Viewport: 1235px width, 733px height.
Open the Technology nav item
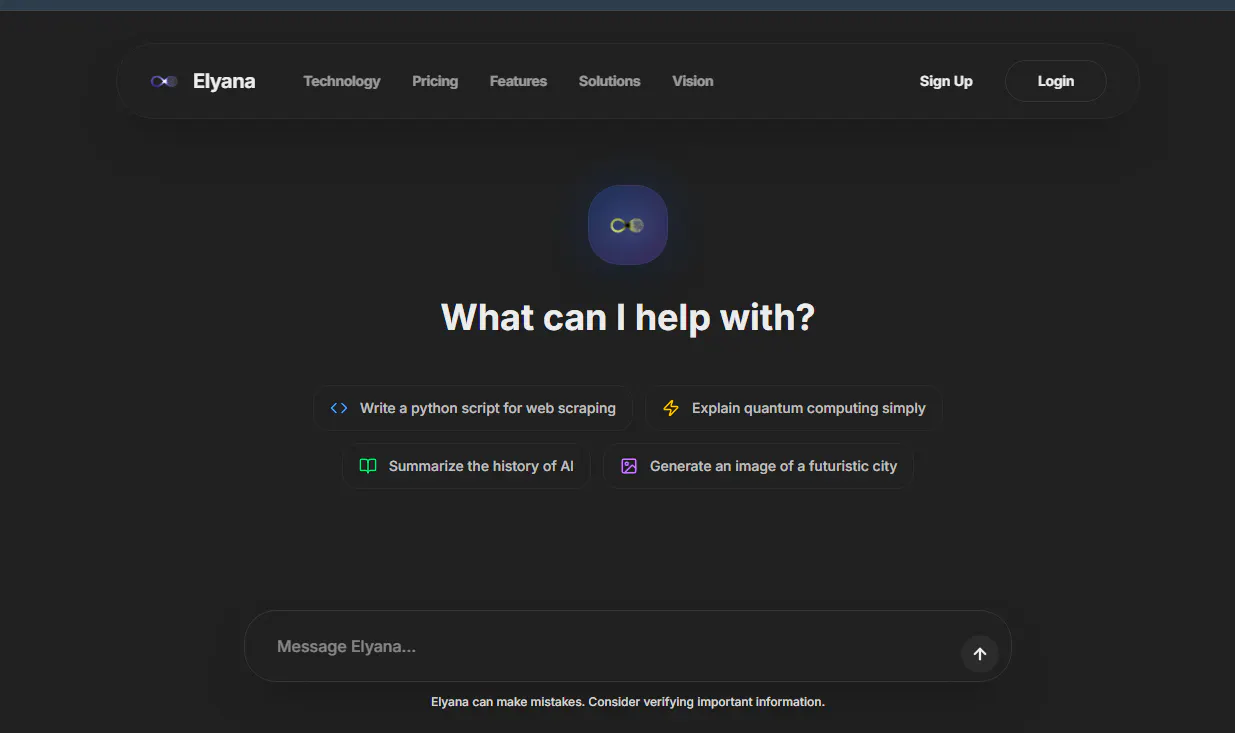click(342, 81)
